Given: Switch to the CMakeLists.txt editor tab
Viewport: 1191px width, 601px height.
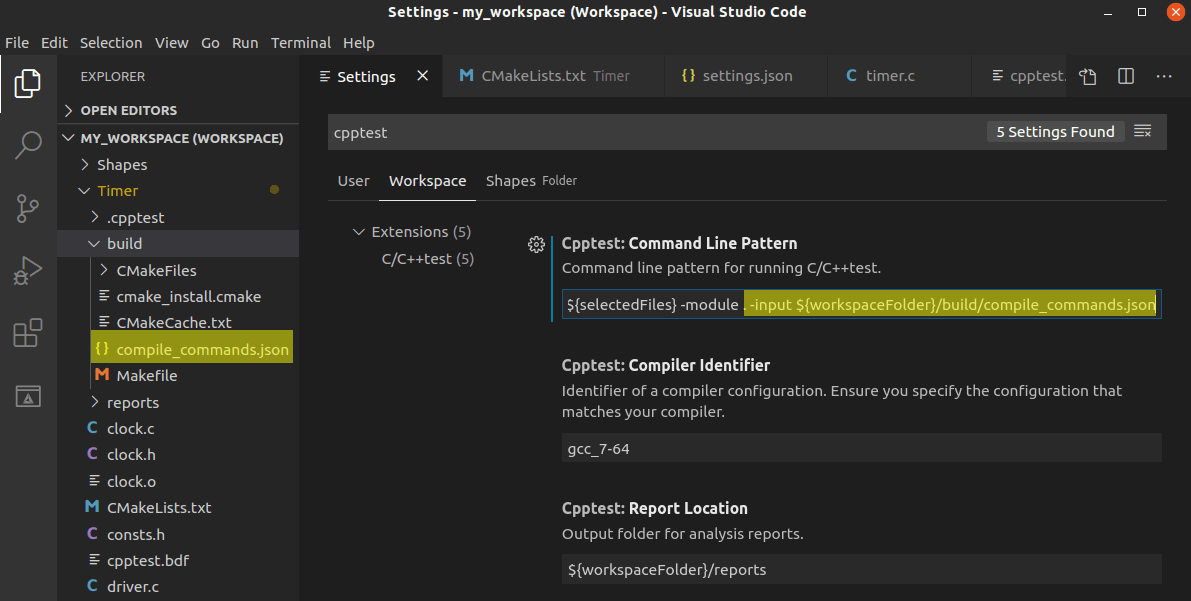Looking at the screenshot, I should (533, 76).
